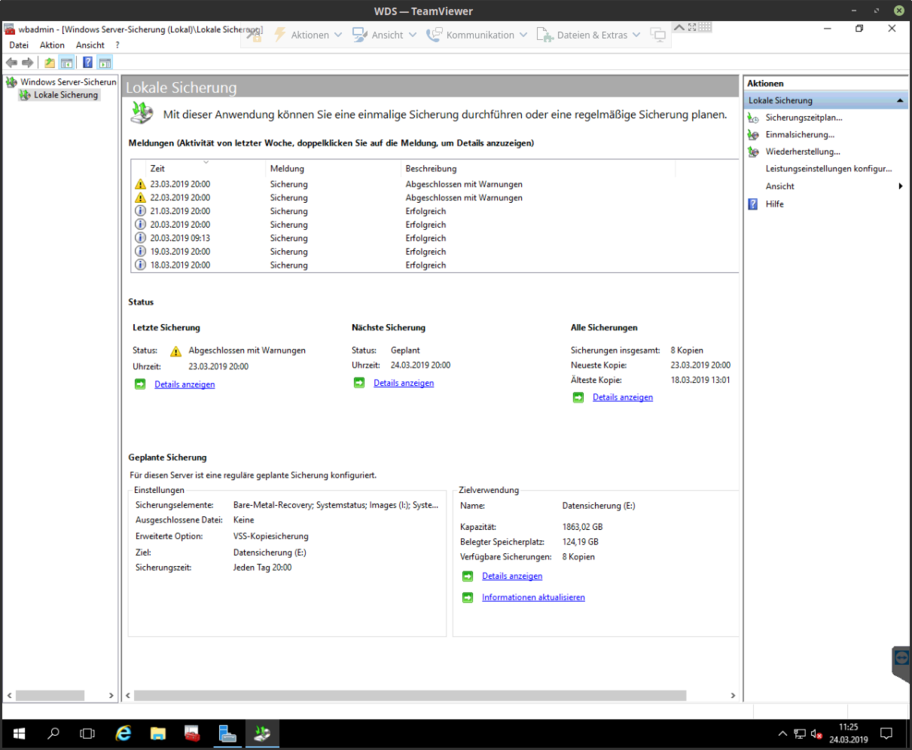Open the Windows Start menu

pyautogui.click(x=17, y=734)
